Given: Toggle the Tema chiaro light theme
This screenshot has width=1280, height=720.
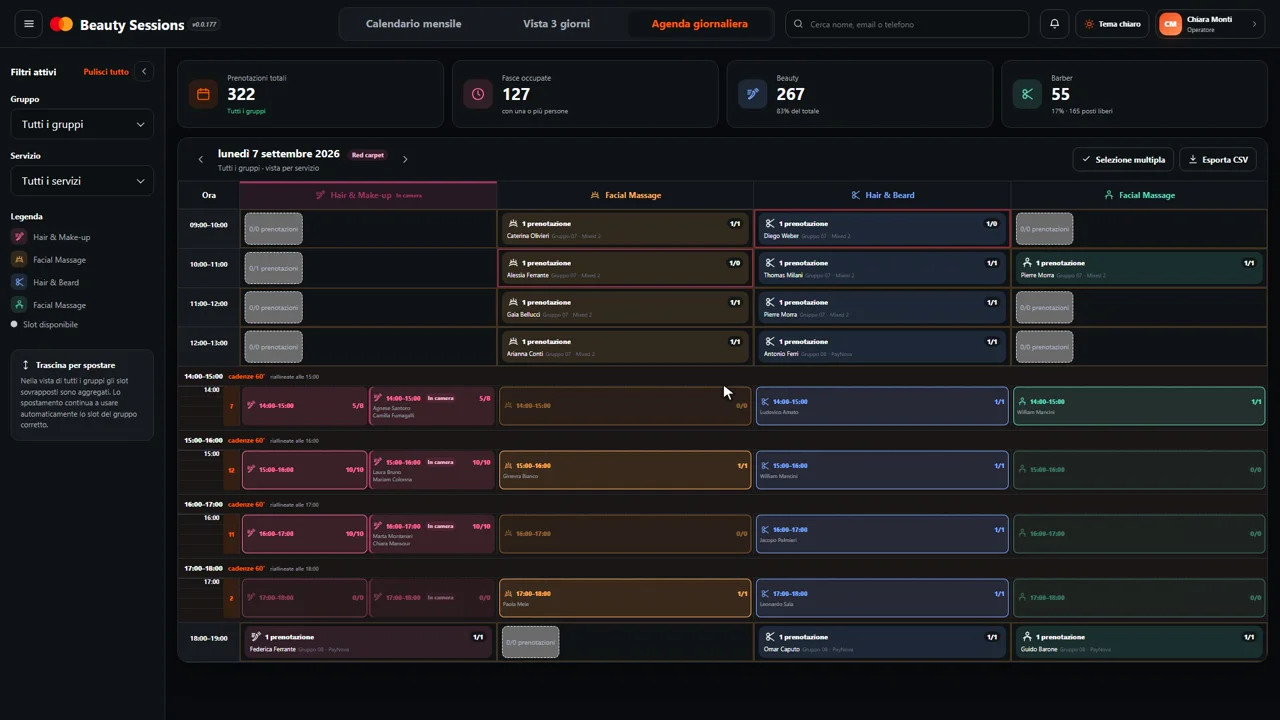Looking at the screenshot, I should pos(1112,24).
